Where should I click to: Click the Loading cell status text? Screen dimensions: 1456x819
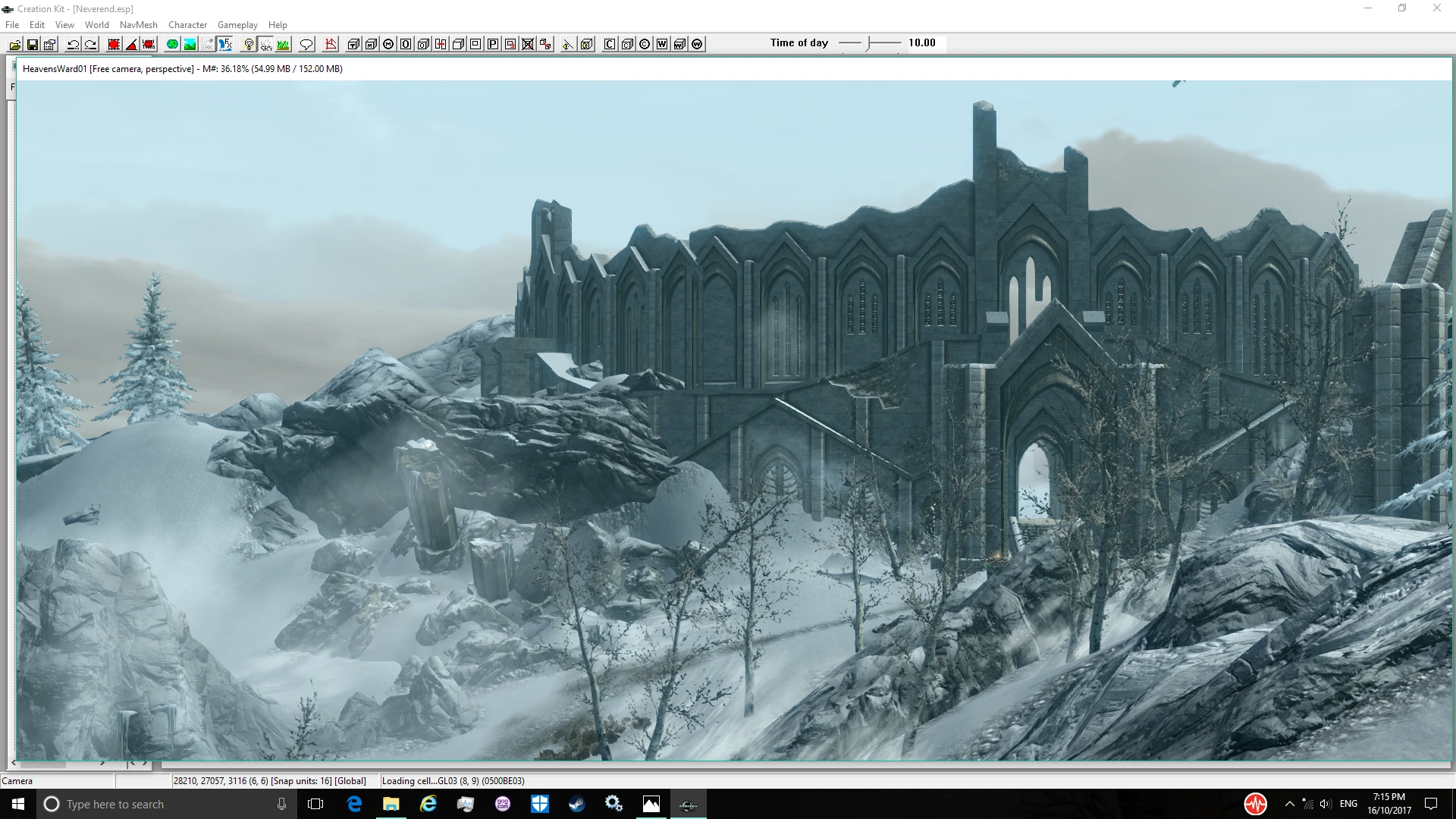tap(453, 781)
